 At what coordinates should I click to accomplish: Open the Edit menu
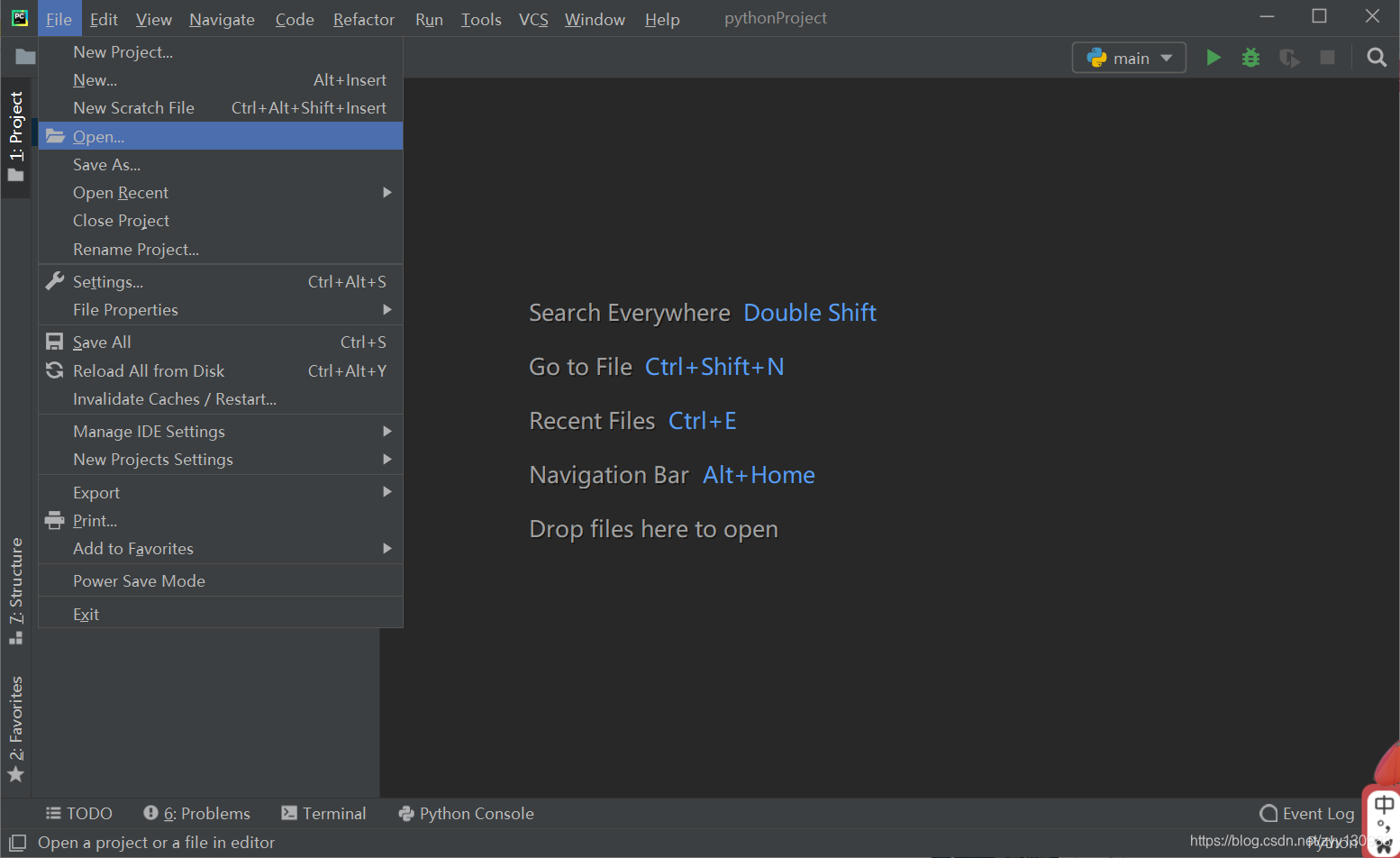point(104,19)
